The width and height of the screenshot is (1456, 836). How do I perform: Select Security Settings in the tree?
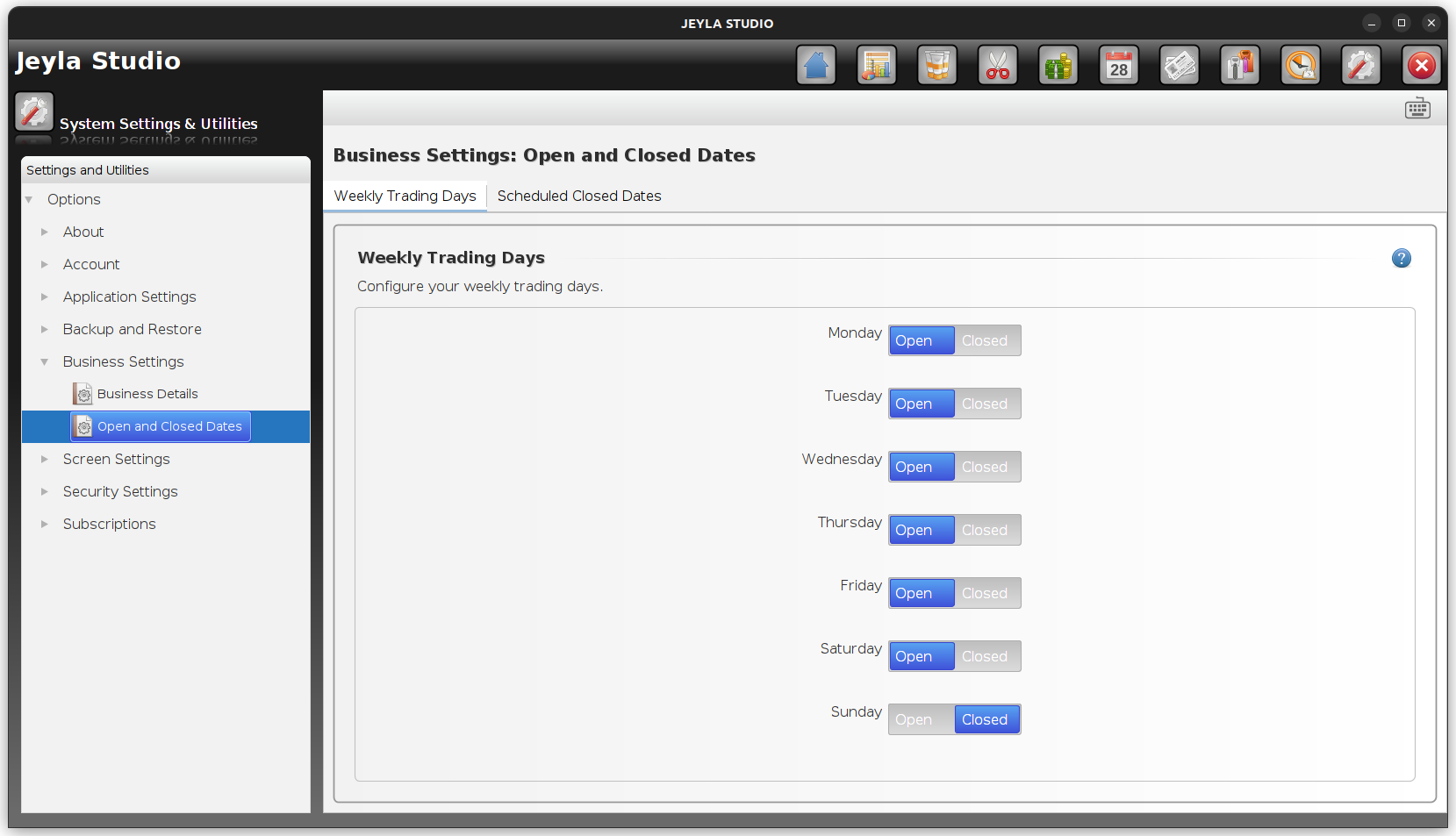(120, 491)
